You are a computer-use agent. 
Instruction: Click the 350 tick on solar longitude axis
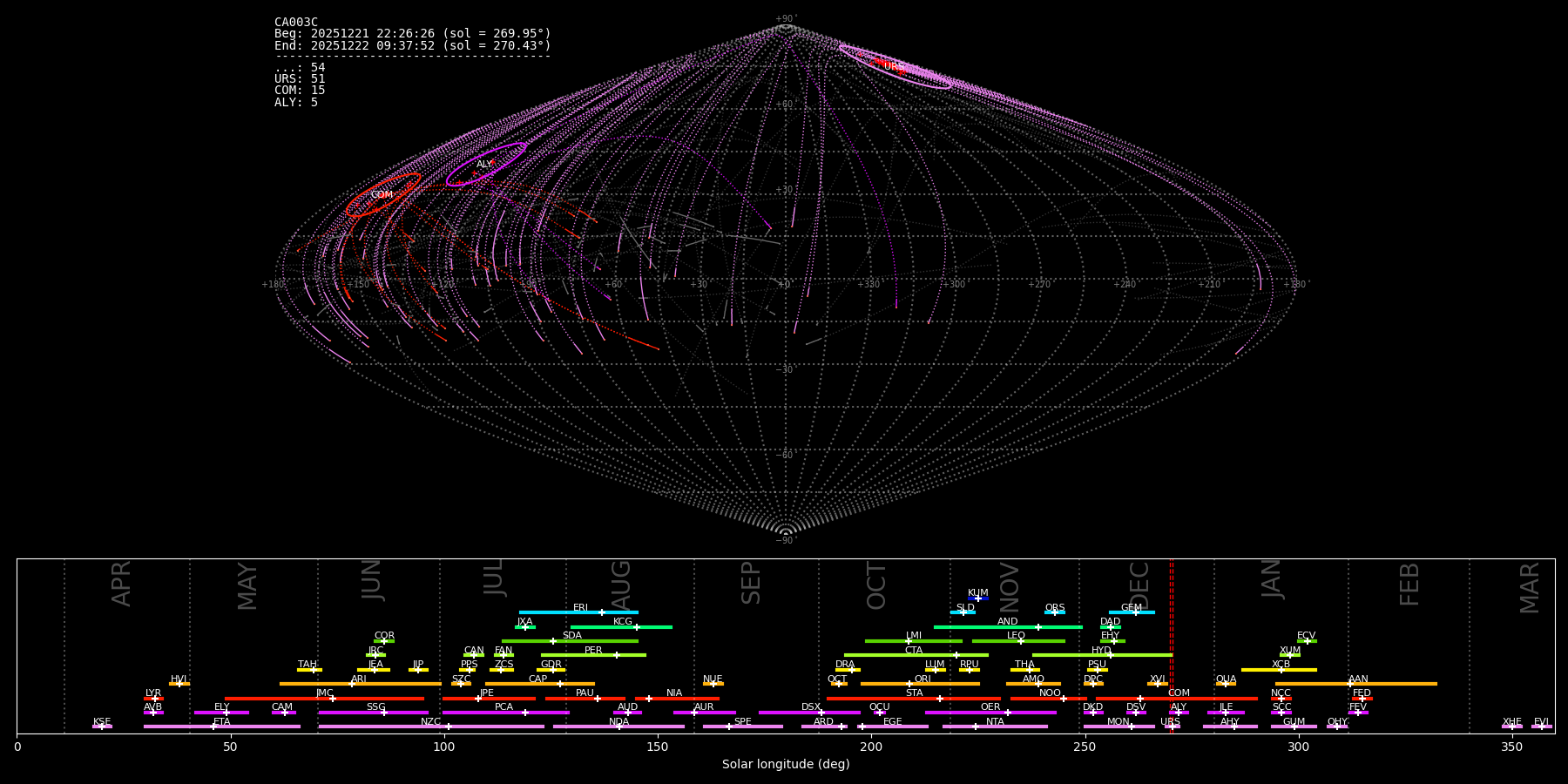pyautogui.click(x=1512, y=747)
